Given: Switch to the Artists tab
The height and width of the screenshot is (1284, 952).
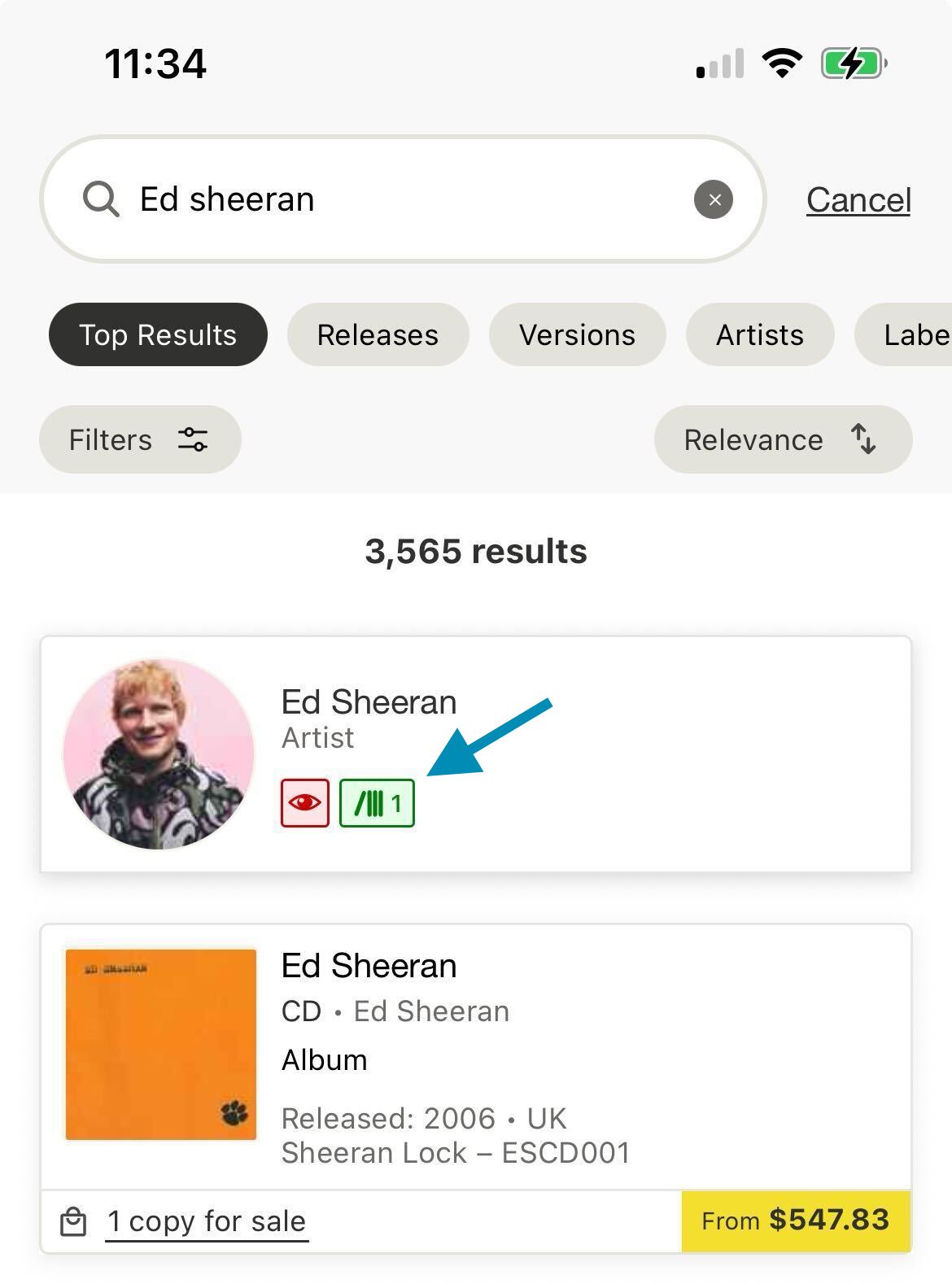Looking at the screenshot, I should 760,334.
